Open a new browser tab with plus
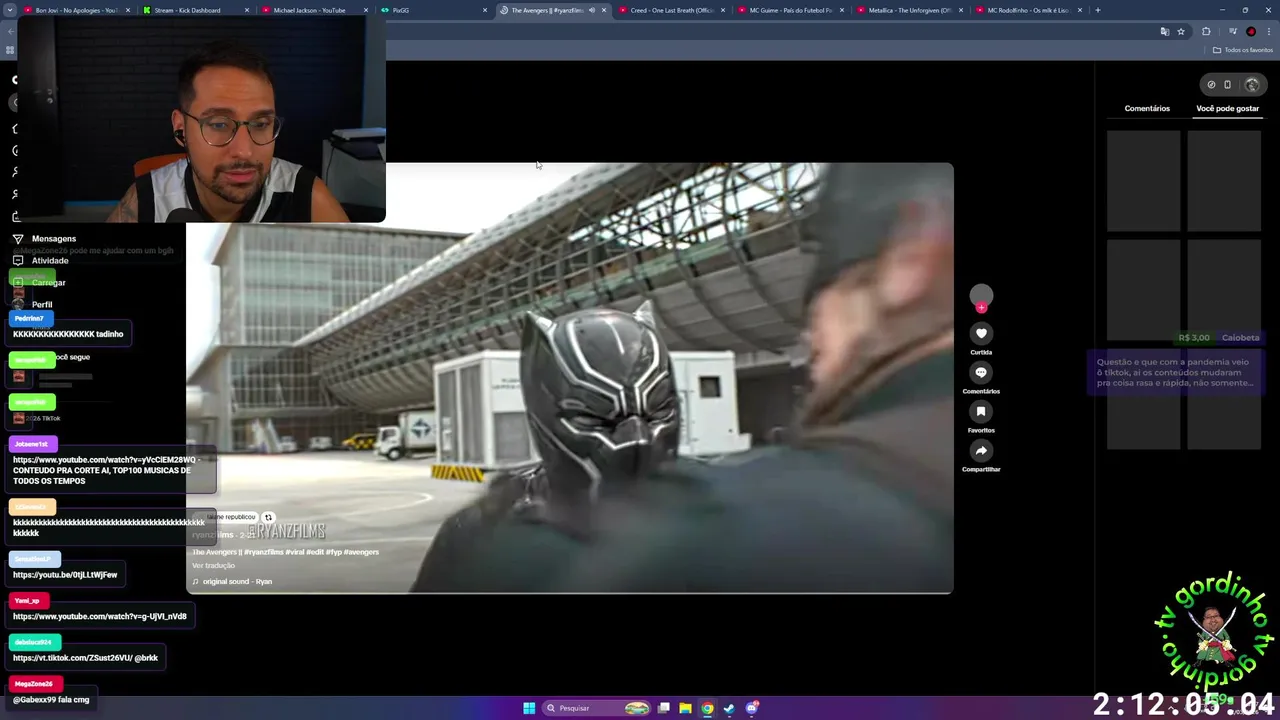1280x720 pixels. coord(1097,10)
